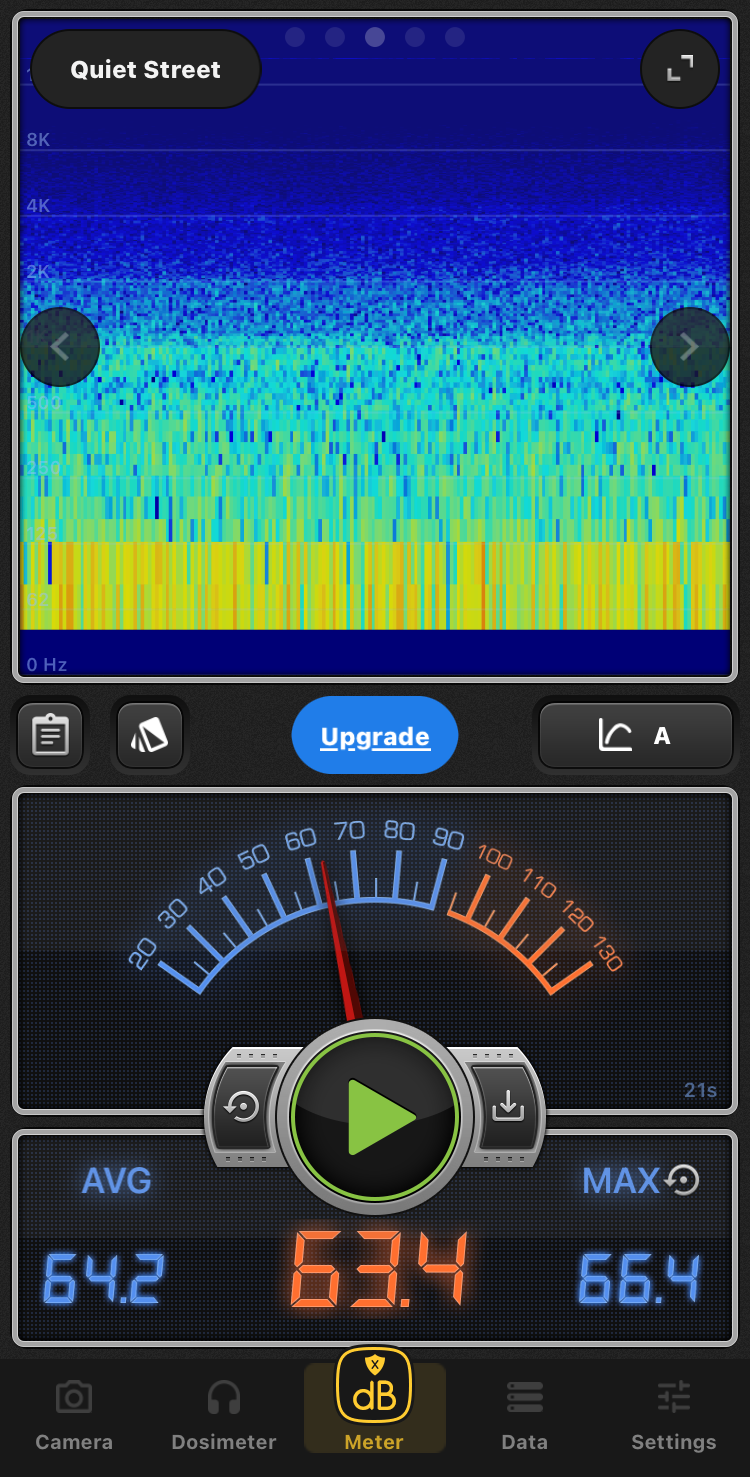
Task: Tap the Quiet Street label button
Action: point(146,70)
